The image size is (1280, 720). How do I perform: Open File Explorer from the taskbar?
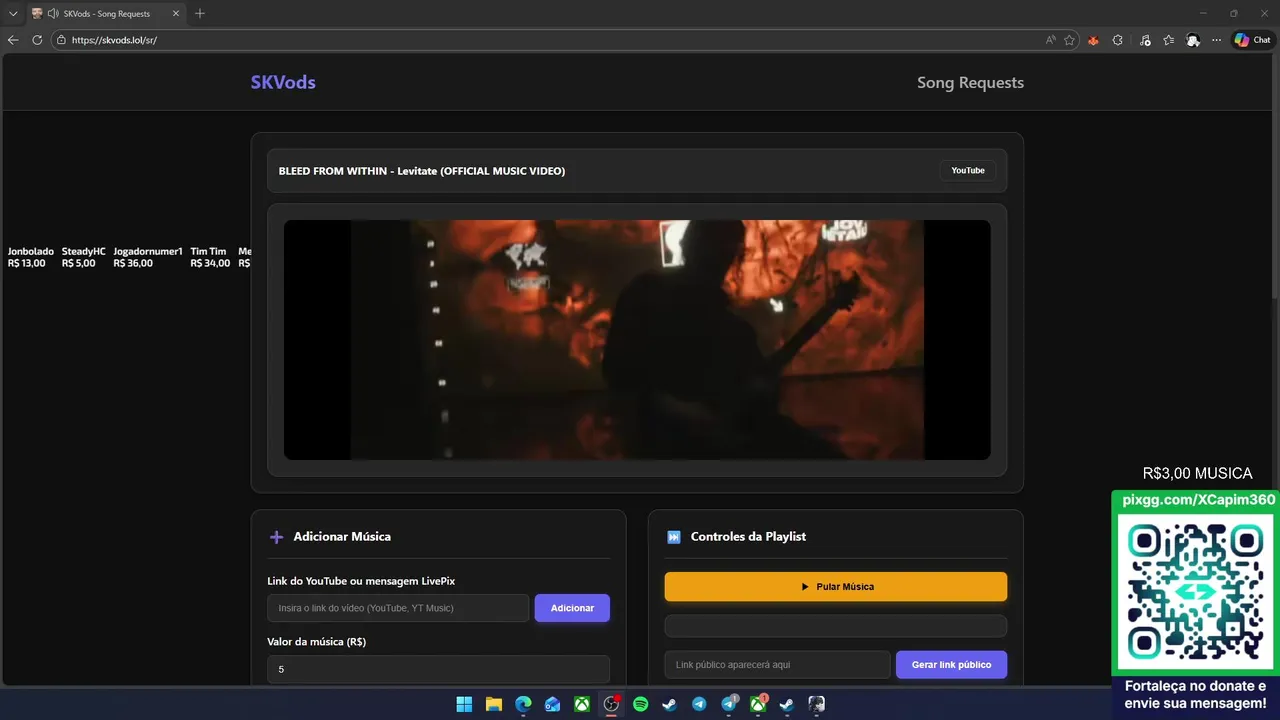tap(493, 704)
